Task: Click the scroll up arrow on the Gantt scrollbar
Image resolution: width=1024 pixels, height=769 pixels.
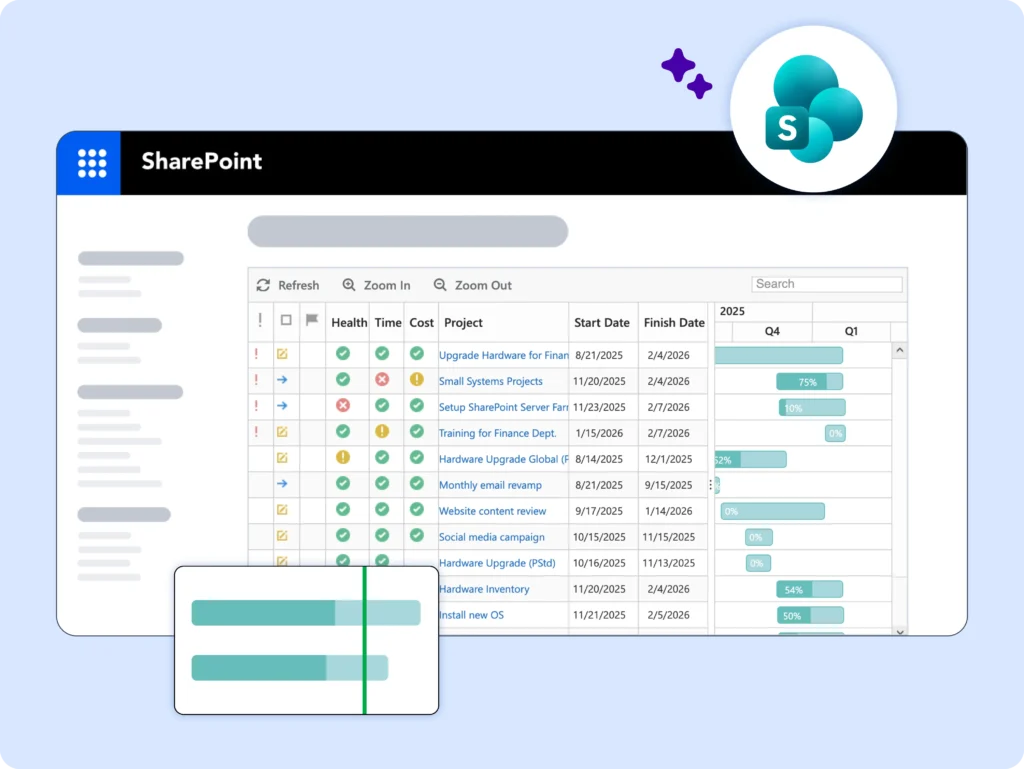Action: tap(899, 351)
